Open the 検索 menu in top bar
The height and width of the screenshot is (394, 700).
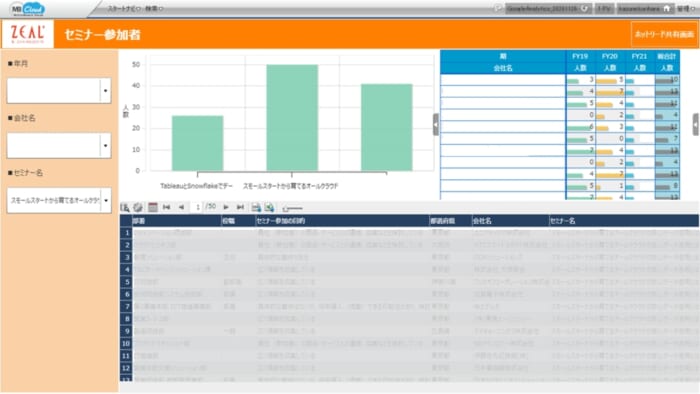coord(154,8)
